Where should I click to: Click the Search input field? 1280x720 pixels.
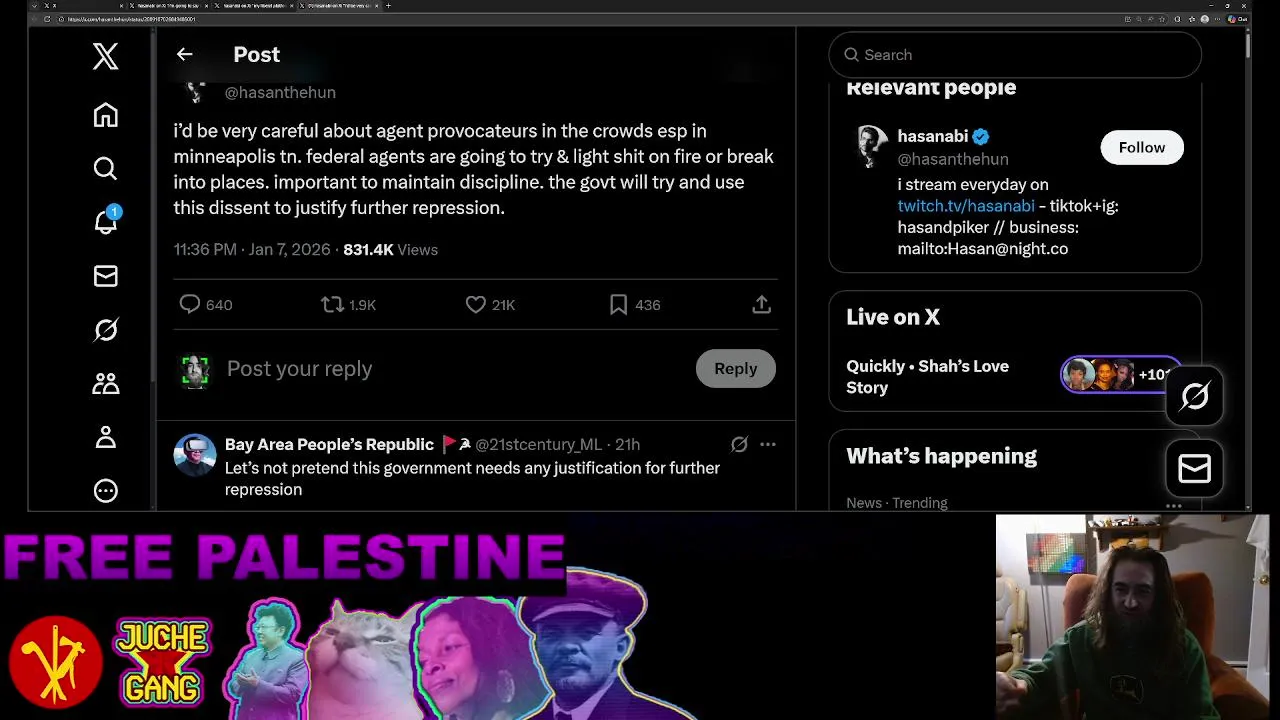click(x=1015, y=55)
